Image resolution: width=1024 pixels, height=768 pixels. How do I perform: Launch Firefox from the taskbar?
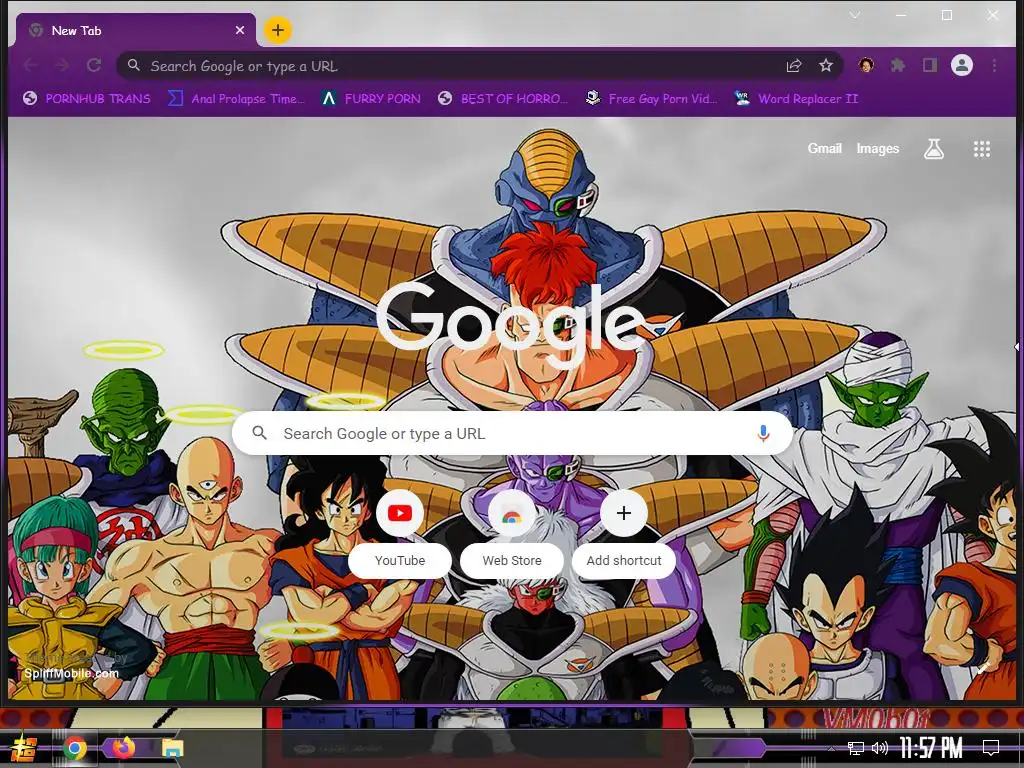[x=123, y=748]
